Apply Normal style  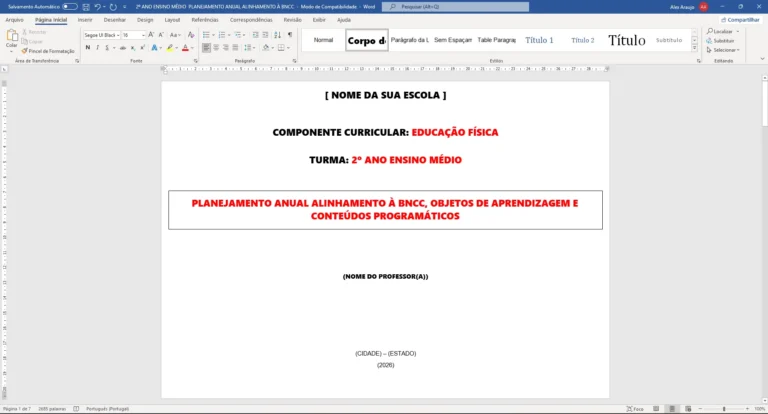[x=323, y=40]
